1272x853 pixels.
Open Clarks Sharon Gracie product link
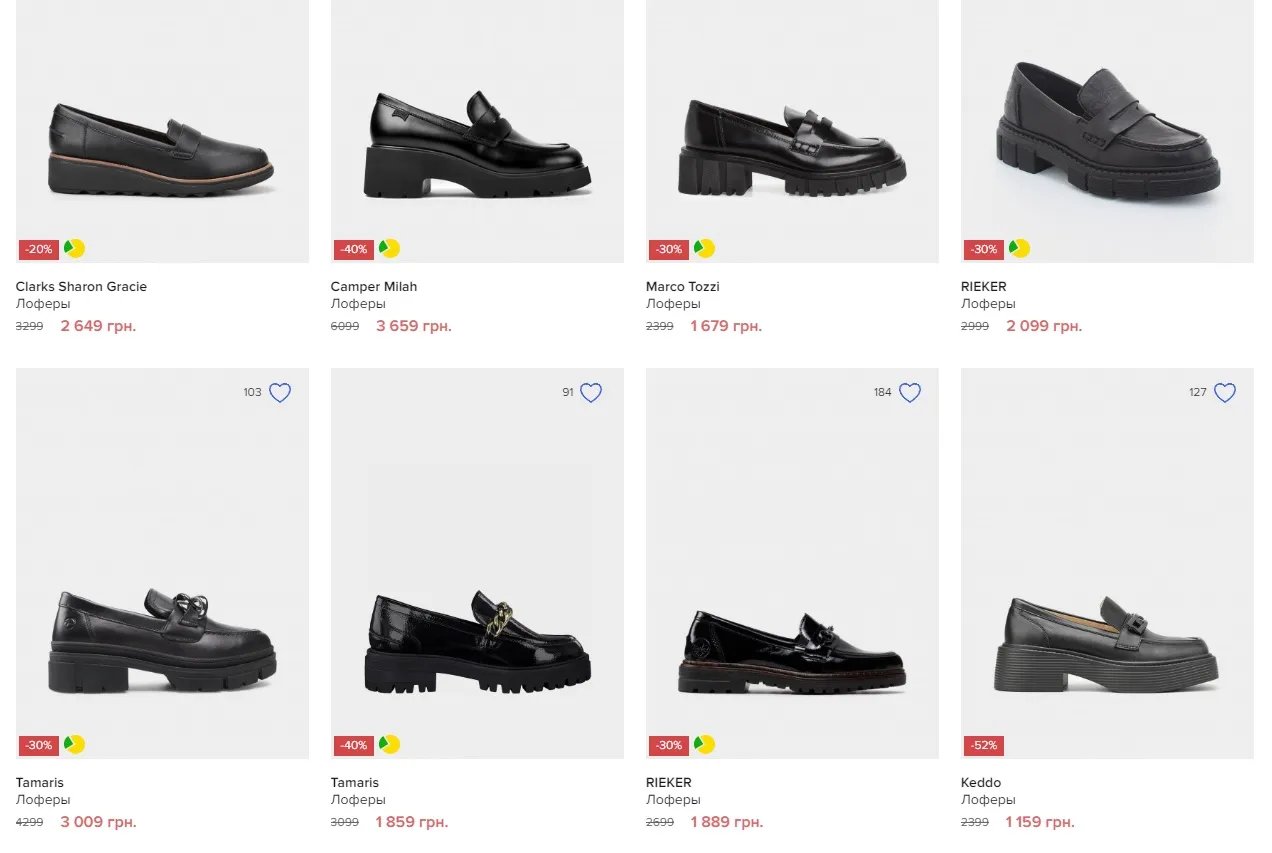coord(81,287)
